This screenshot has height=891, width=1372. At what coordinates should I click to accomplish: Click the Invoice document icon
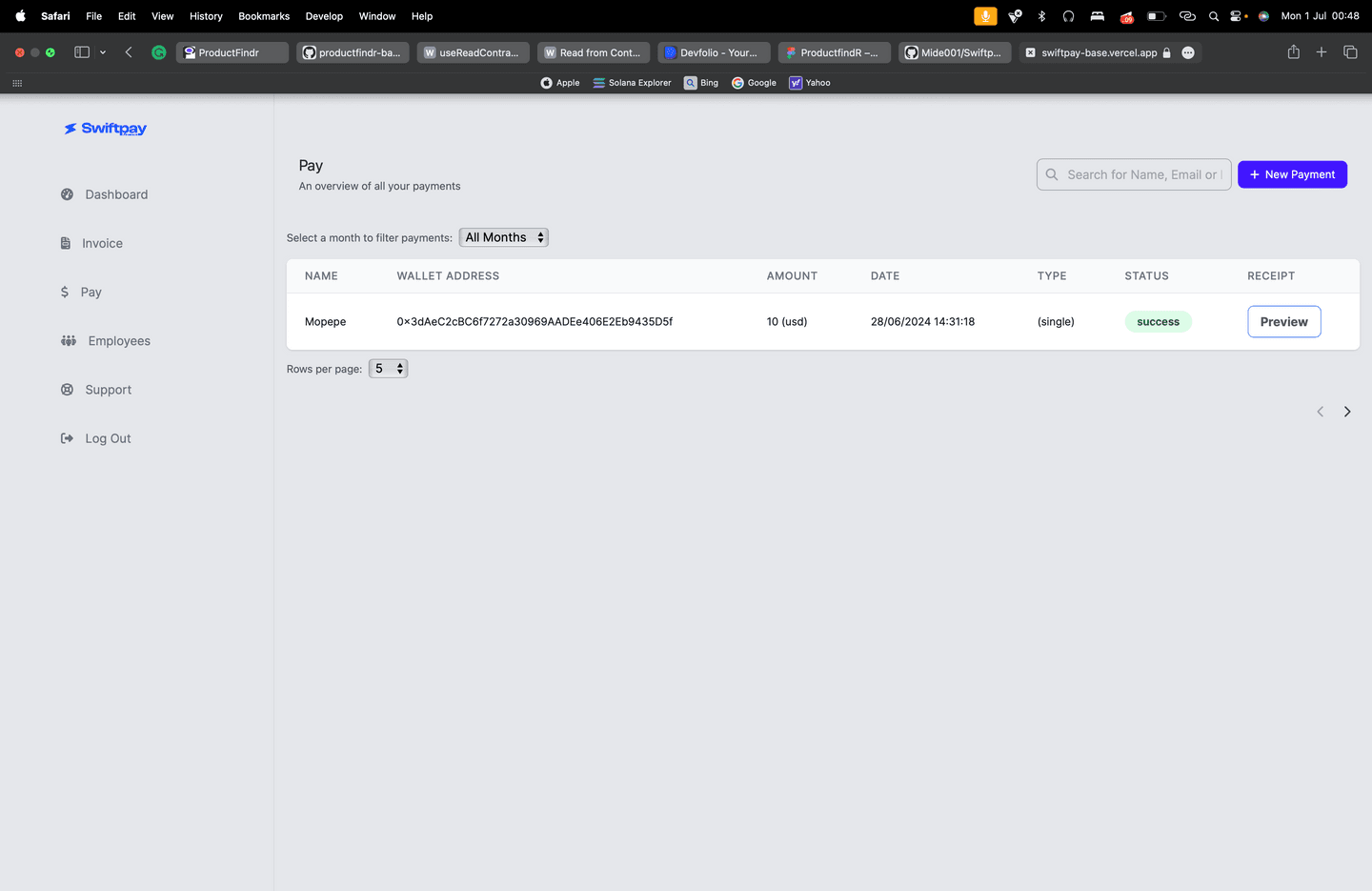[x=66, y=243]
